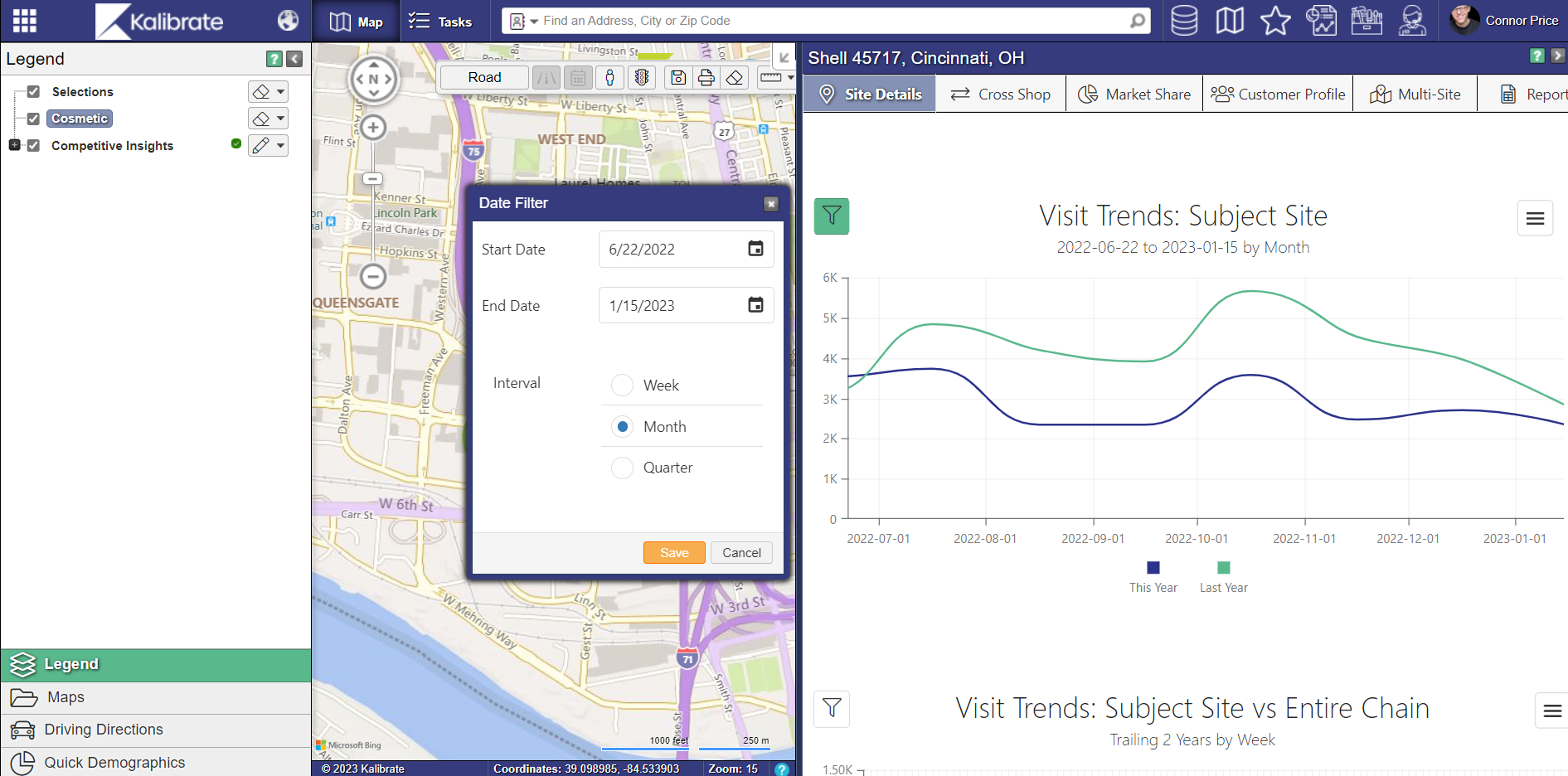The image size is (1568, 776).
Task: Click the Start Date input field
Action: [x=672, y=250]
